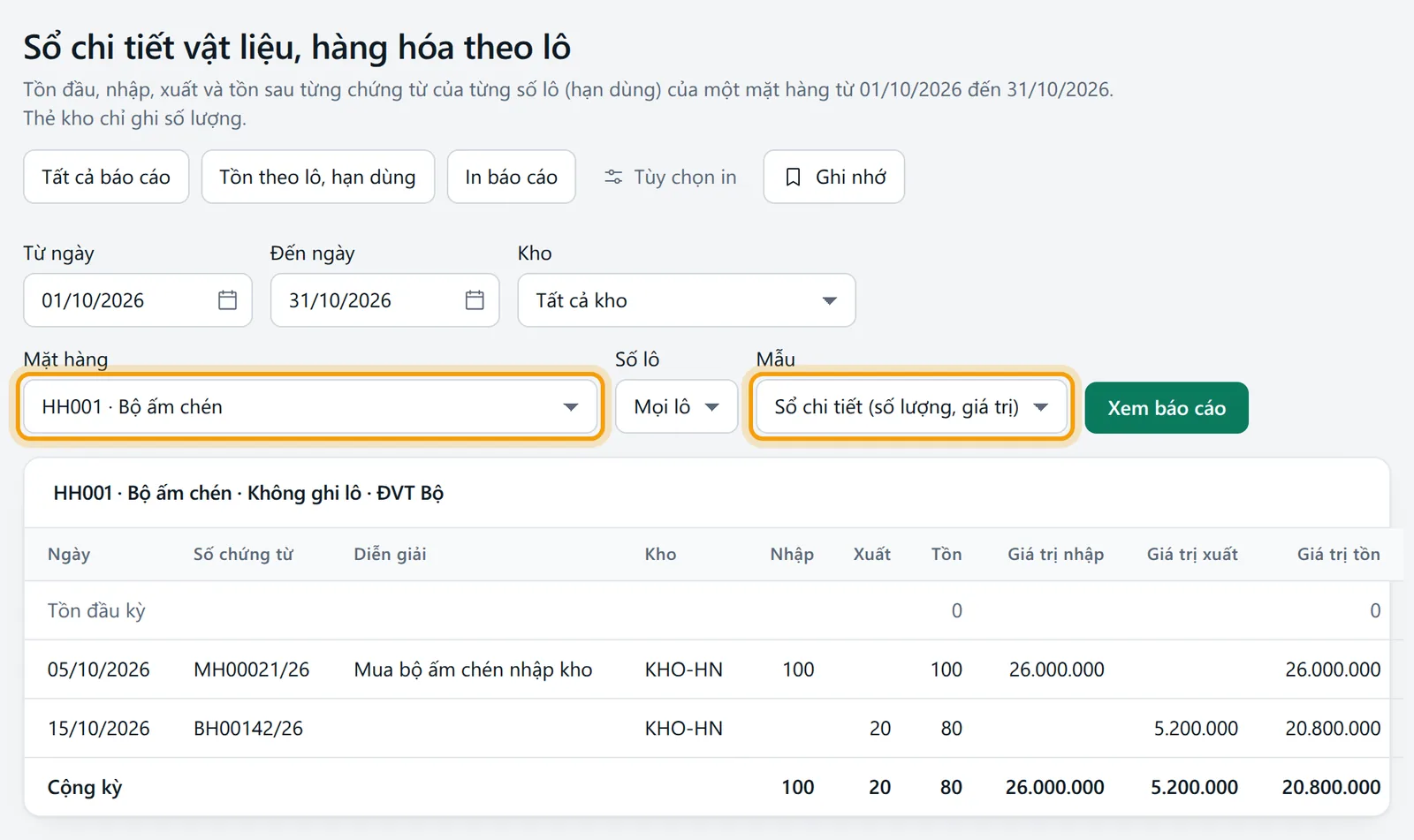Open the Đến ngày calendar picker icon
The height and width of the screenshot is (840, 1414).
pos(475,300)
